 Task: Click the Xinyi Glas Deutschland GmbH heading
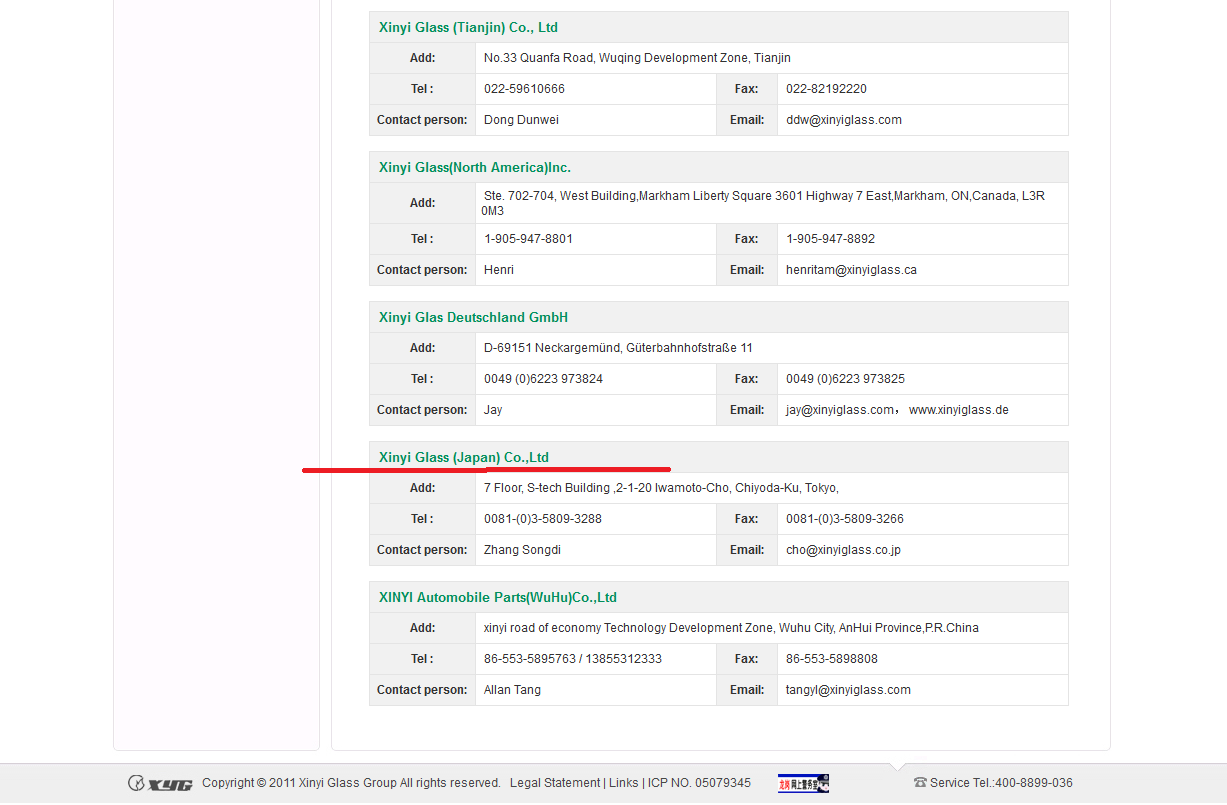pos(473,317)
